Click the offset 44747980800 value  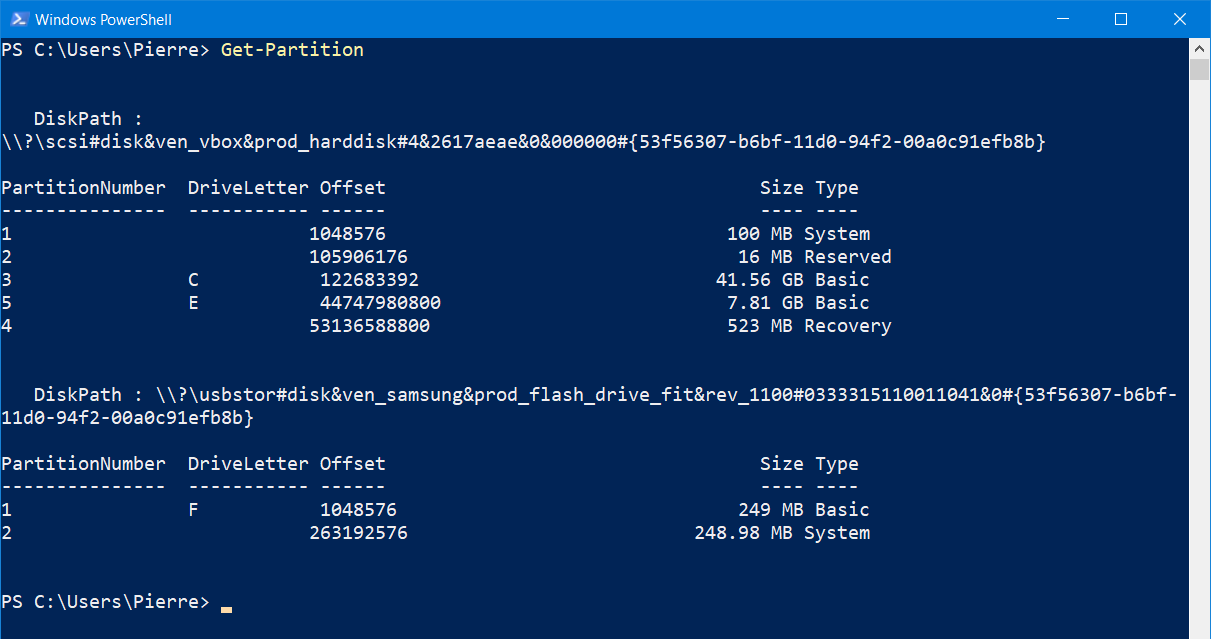click(x=380, y=303)
